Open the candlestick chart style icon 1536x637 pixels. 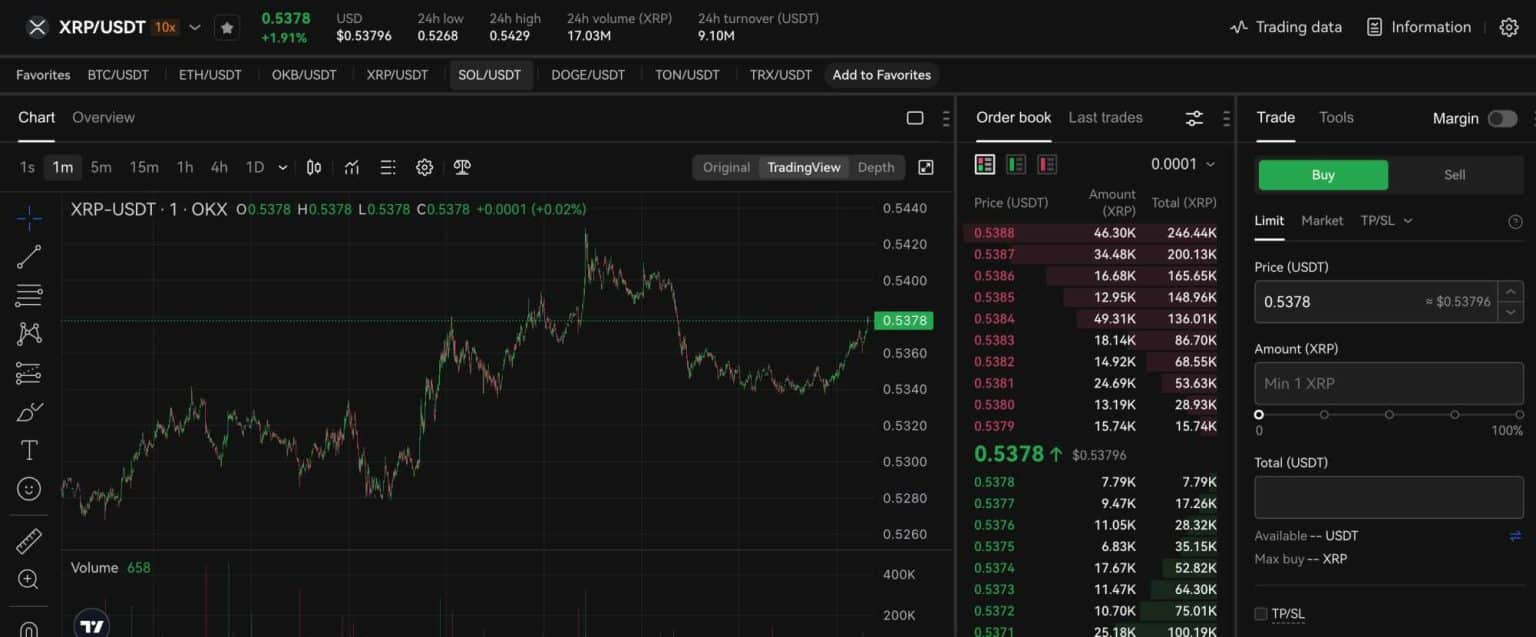(314, 167)
